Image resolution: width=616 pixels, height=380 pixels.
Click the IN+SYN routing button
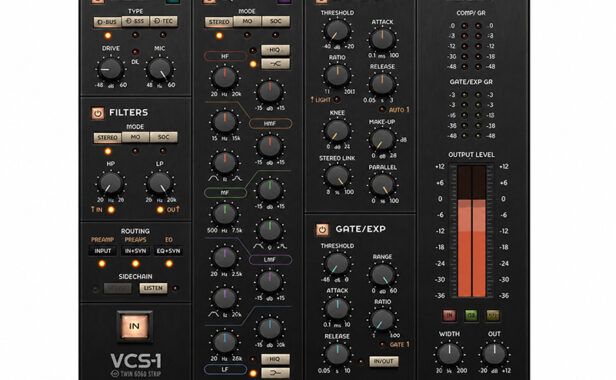(136, 251)
